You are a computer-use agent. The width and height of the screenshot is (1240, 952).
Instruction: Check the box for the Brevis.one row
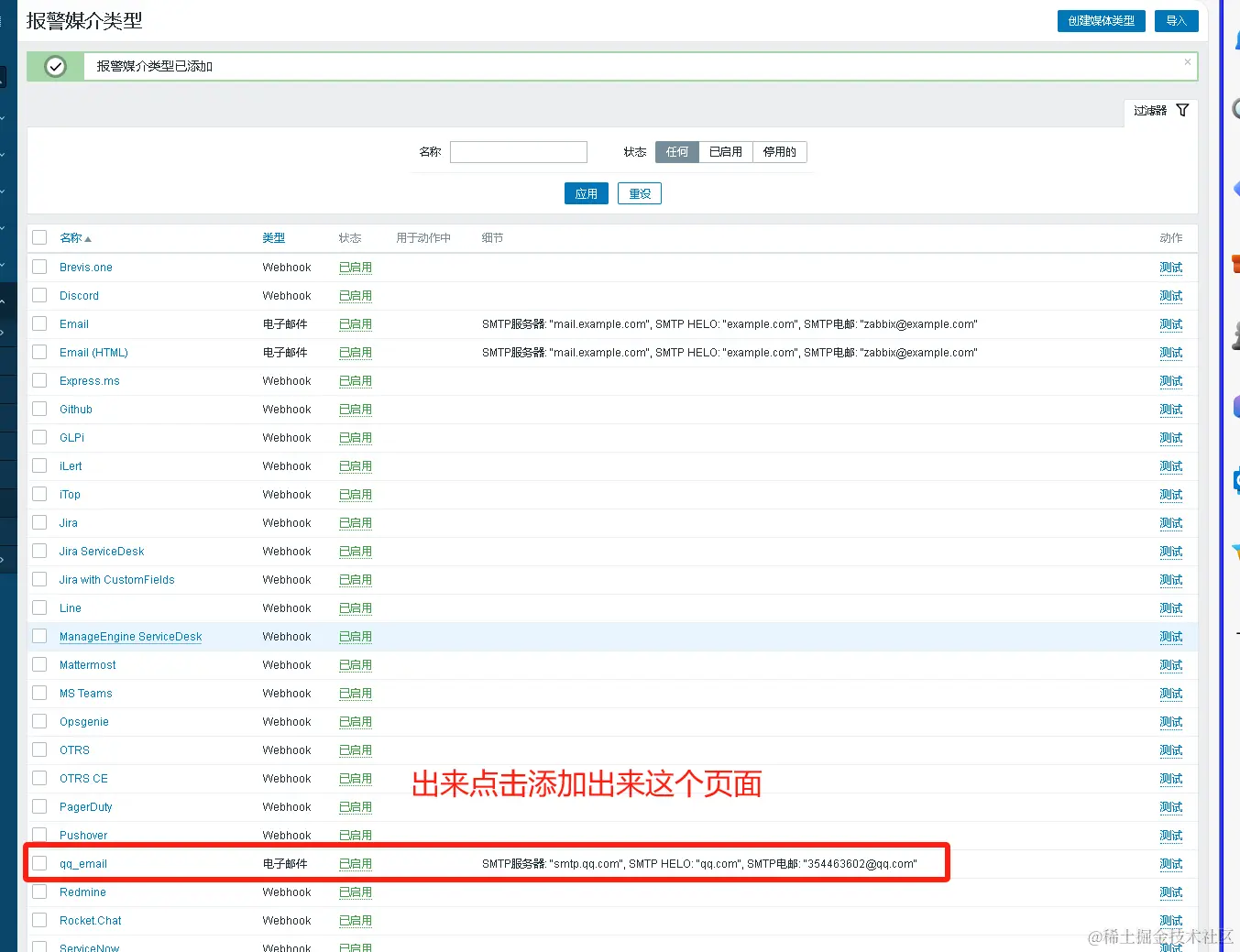(39, 267)
